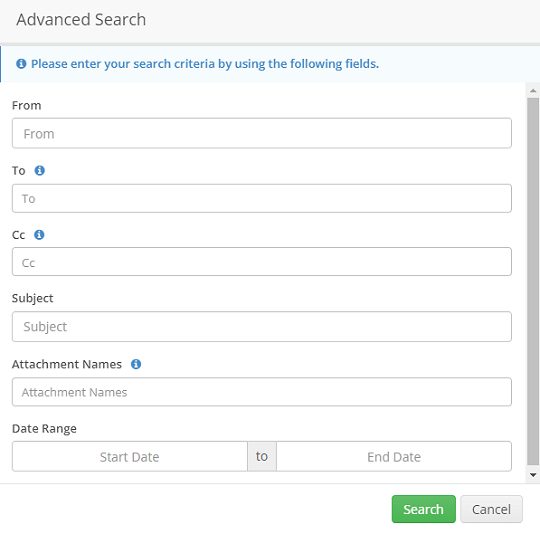The height and width of the screenshot is (534, 540).
Task: Click the 'Advanced Search' dialog title
Action: tap(81, 20)
